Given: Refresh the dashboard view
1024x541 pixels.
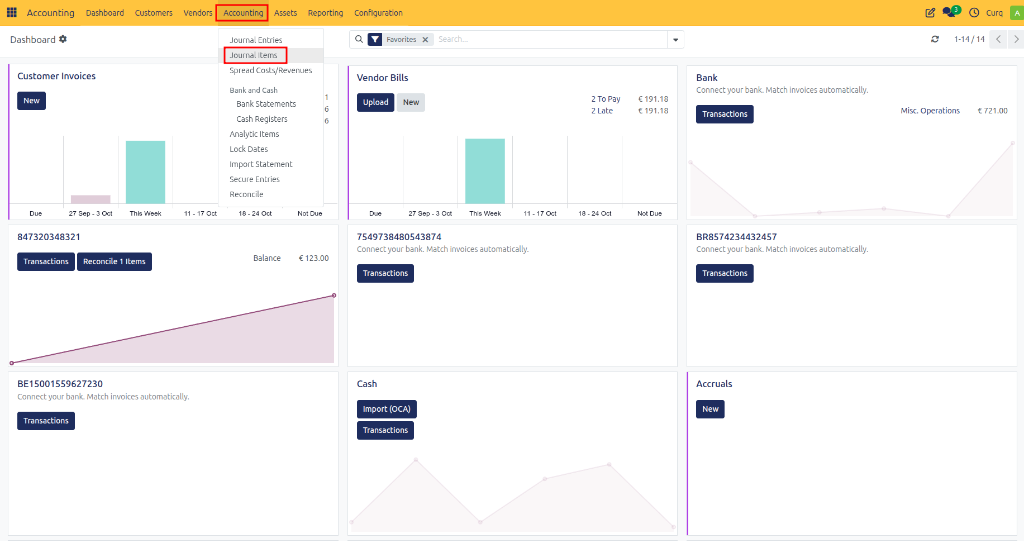Looking at the screenshot, I should coord(935,39).
